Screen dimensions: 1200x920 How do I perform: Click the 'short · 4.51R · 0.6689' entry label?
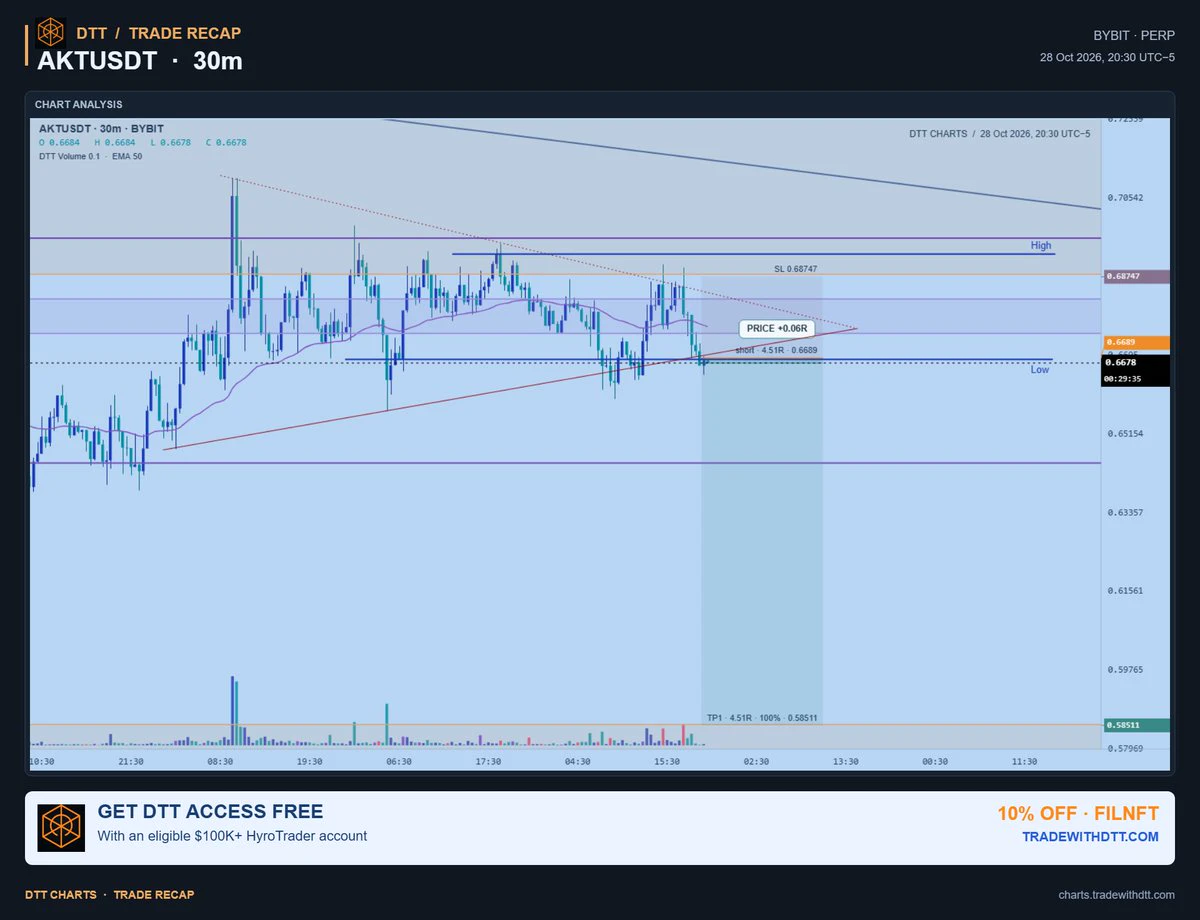(776, 351)
